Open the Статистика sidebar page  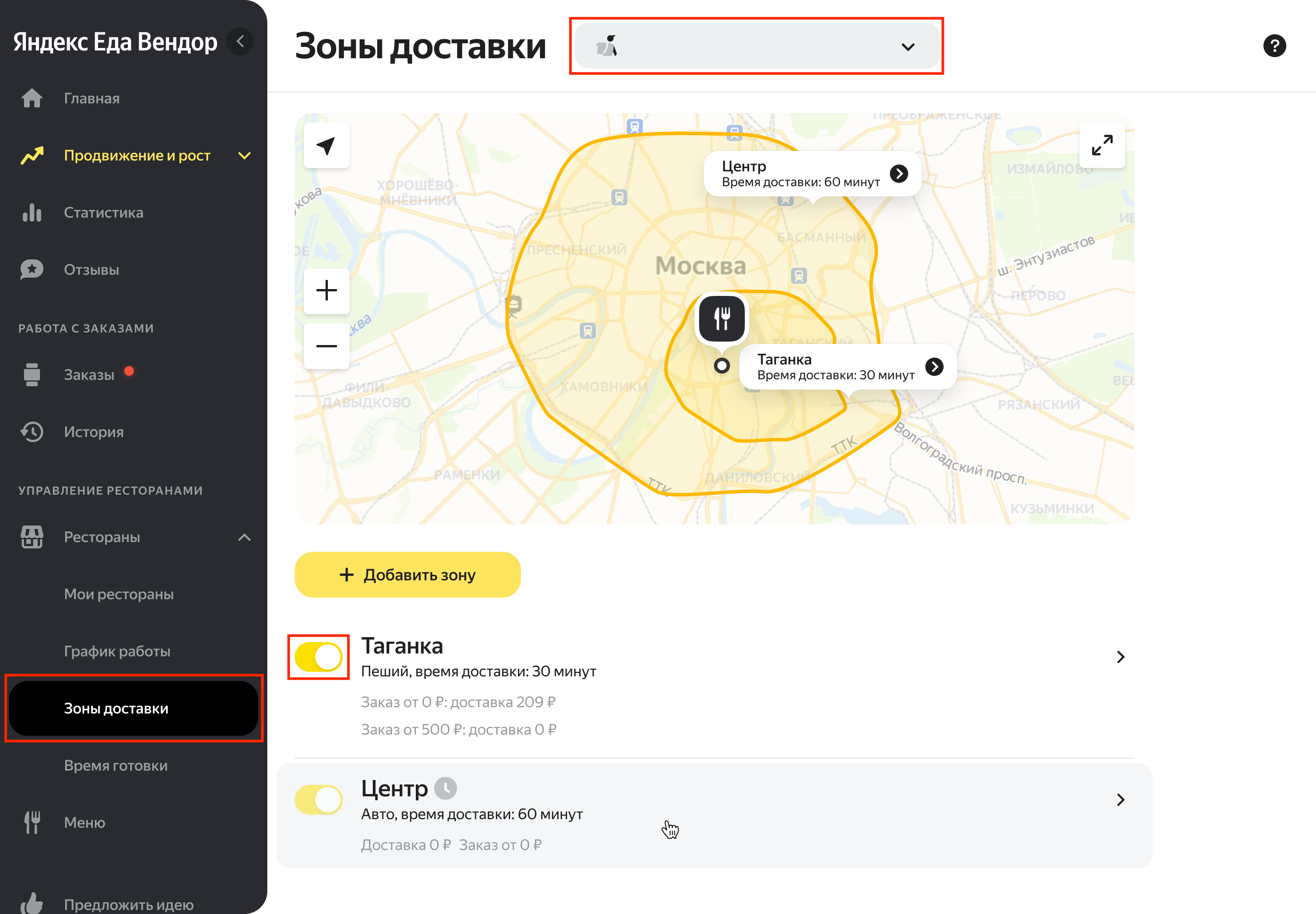103,213
